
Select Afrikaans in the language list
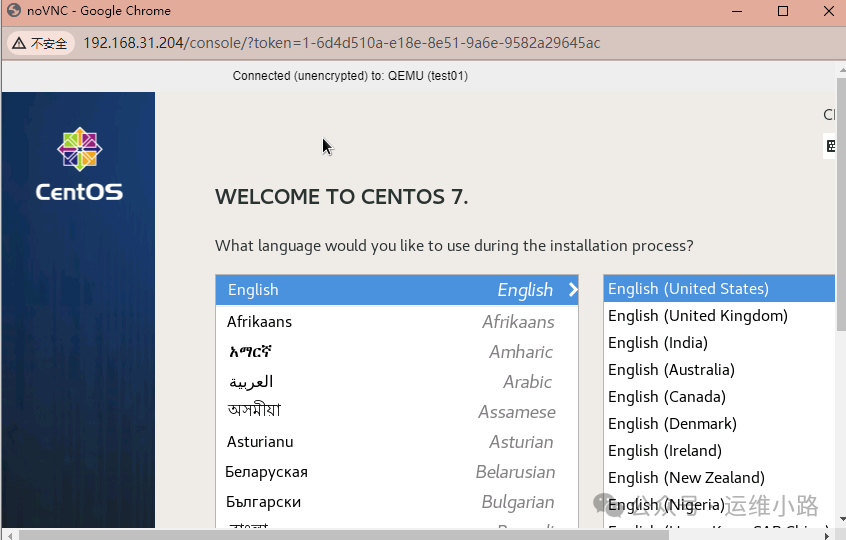[x=397, y=322]
